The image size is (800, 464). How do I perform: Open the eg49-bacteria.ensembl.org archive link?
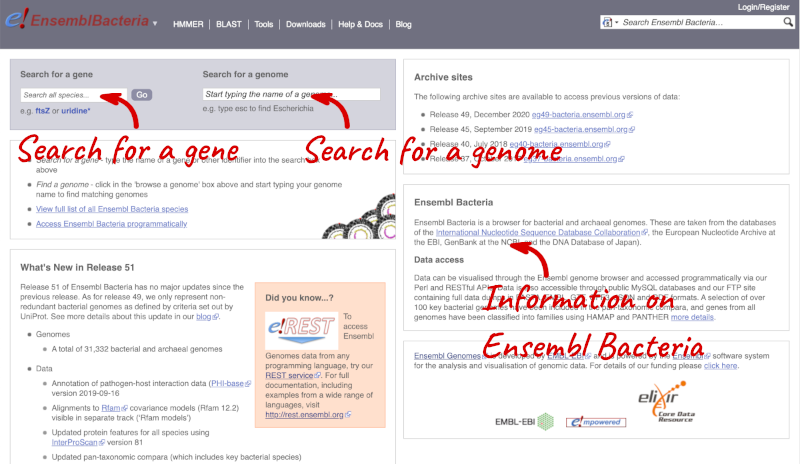(x=579, y=115)
